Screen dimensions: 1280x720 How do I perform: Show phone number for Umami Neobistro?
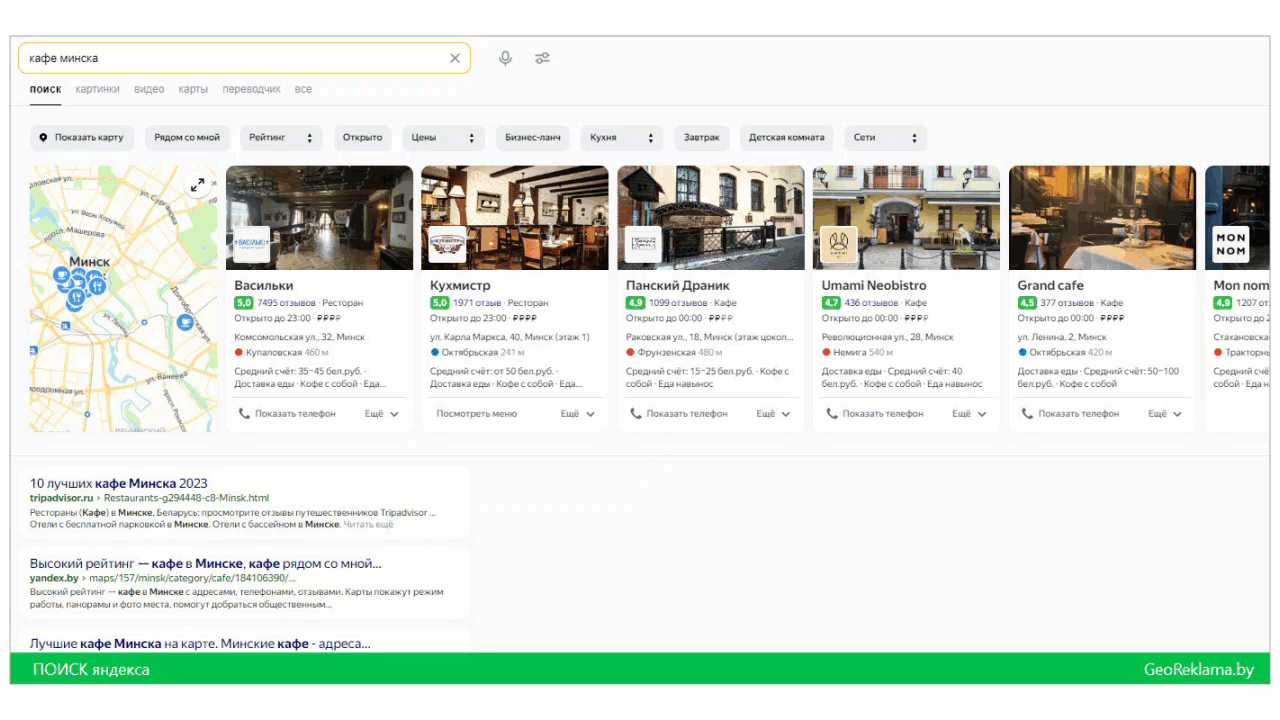click(x=875, y=414)
